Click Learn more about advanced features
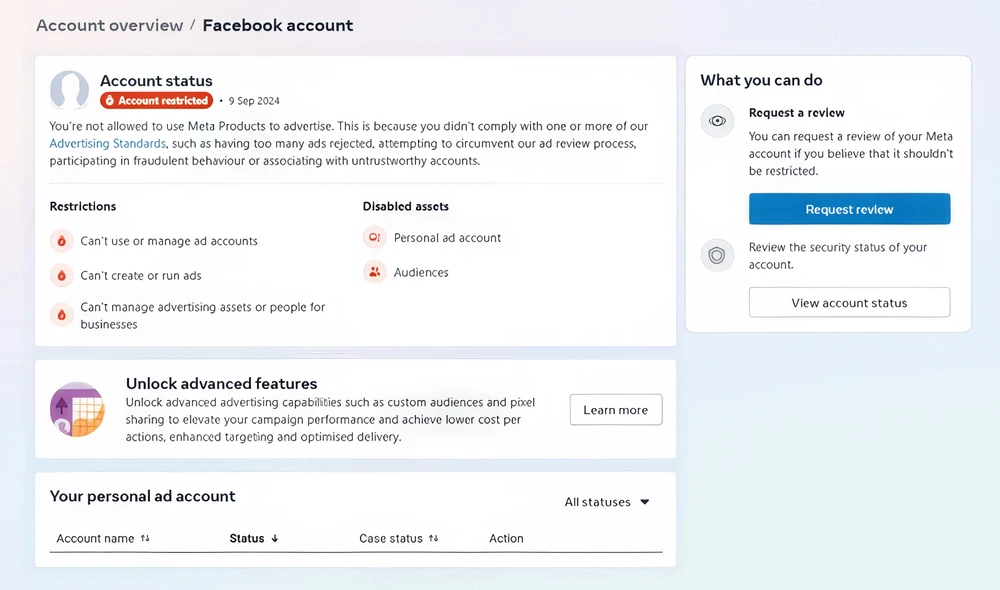1000x590 pixels. click(x=615, y=409)
